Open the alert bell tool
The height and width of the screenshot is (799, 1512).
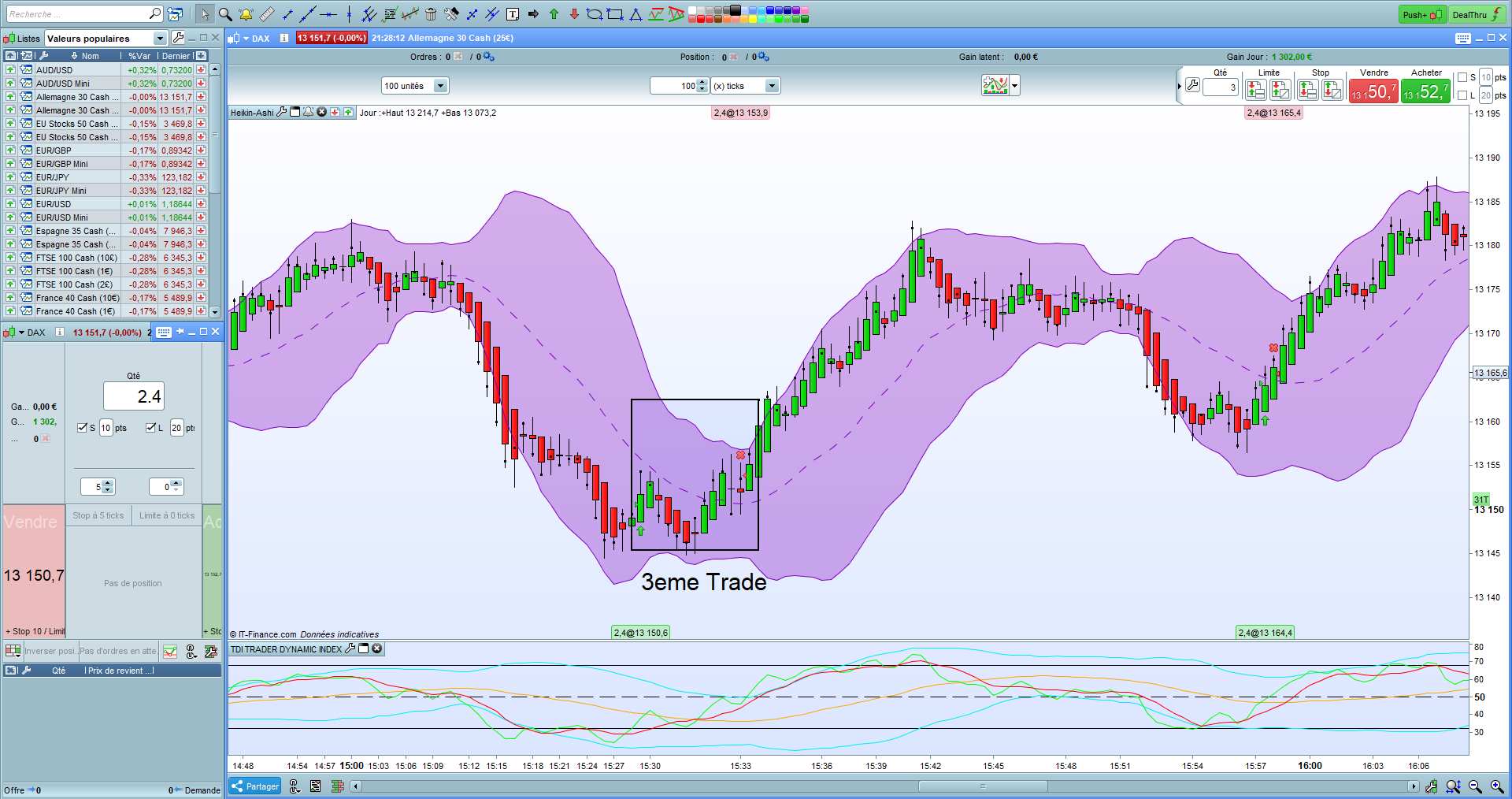pyautogui.click(x=246, y=14)
